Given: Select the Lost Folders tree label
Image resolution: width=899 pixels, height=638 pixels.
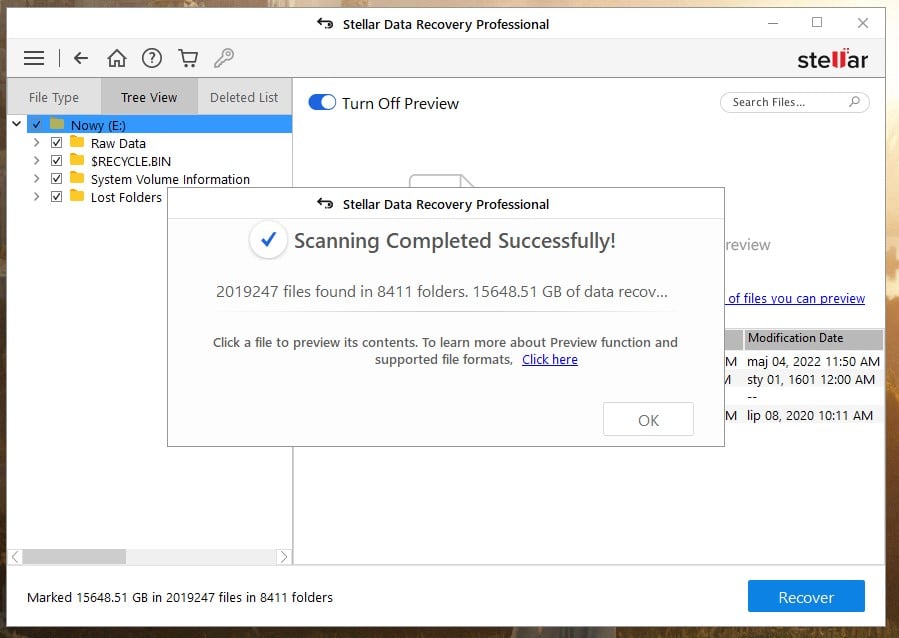Looking at the screenshot, I should [x=126, y=197].
